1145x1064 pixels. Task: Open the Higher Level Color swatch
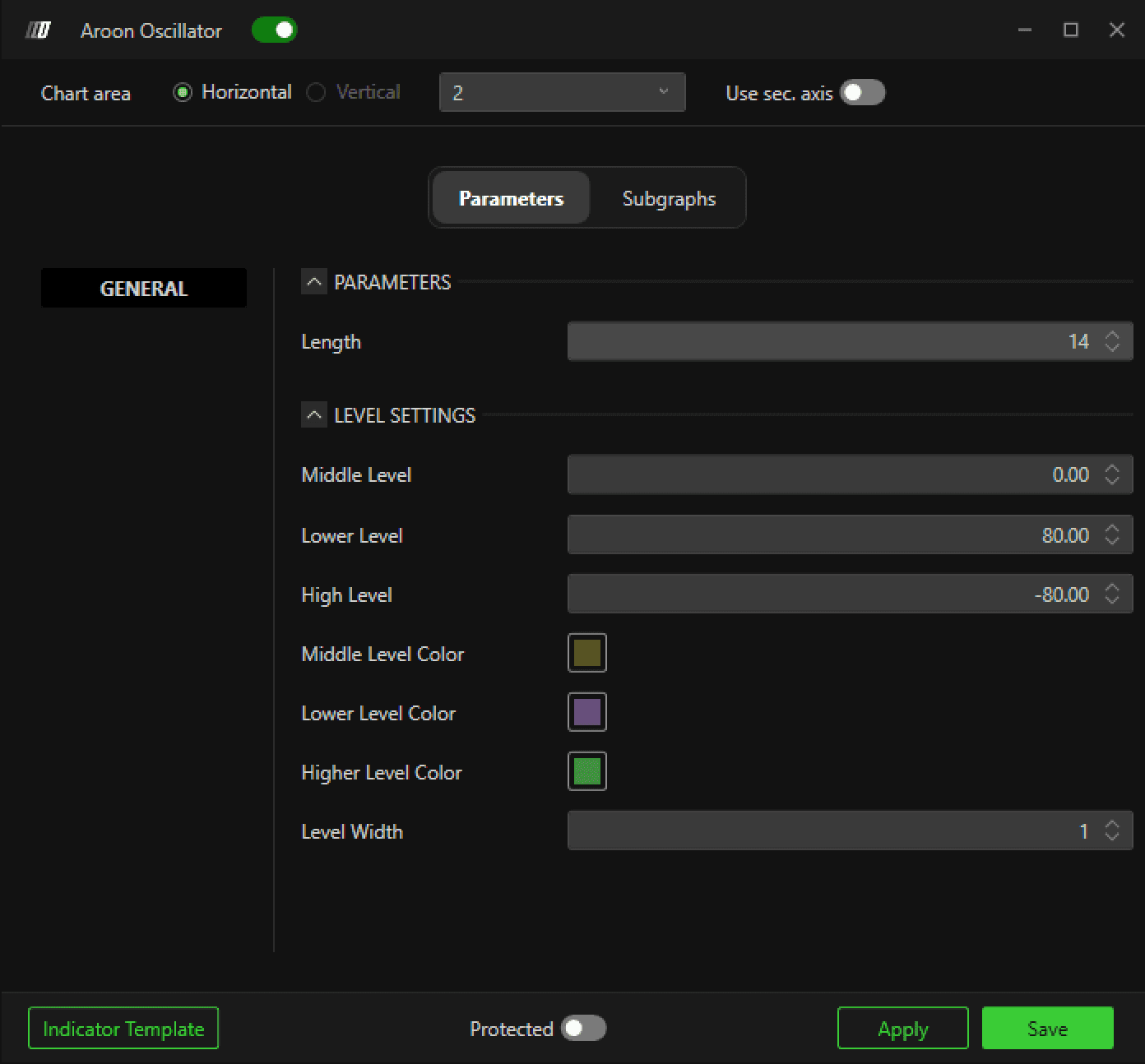pos(587,771)
